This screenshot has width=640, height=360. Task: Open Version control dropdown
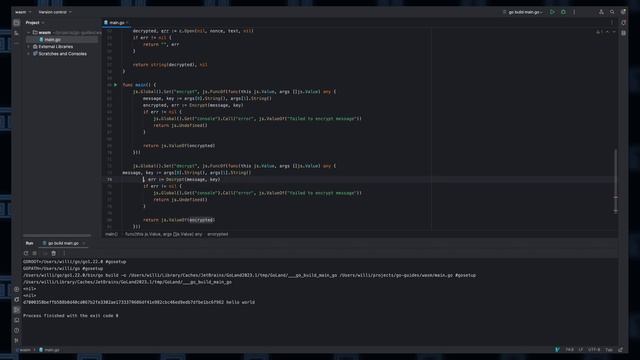point(55,12)
